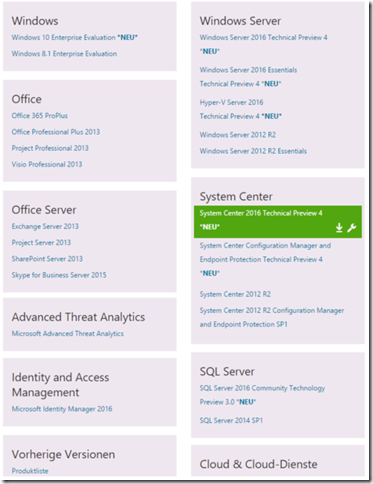Open Windows Server 2016 Technical Preview 4

(263, 44)
